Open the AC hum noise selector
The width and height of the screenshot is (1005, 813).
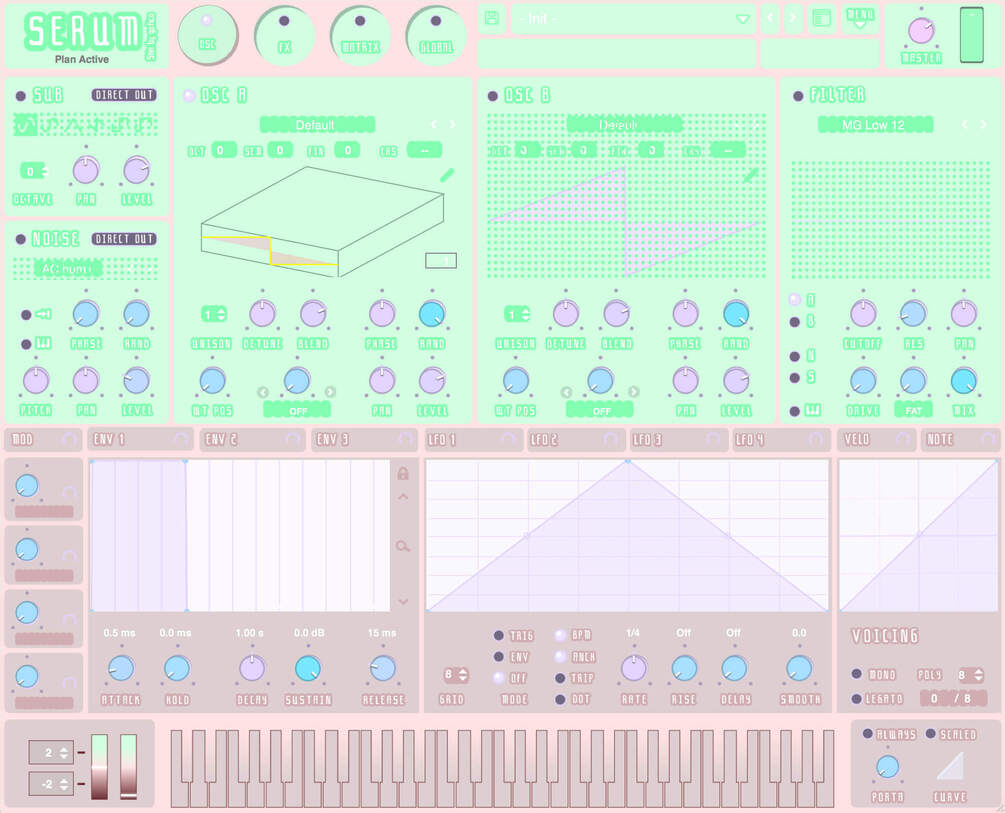click(67, 268)
